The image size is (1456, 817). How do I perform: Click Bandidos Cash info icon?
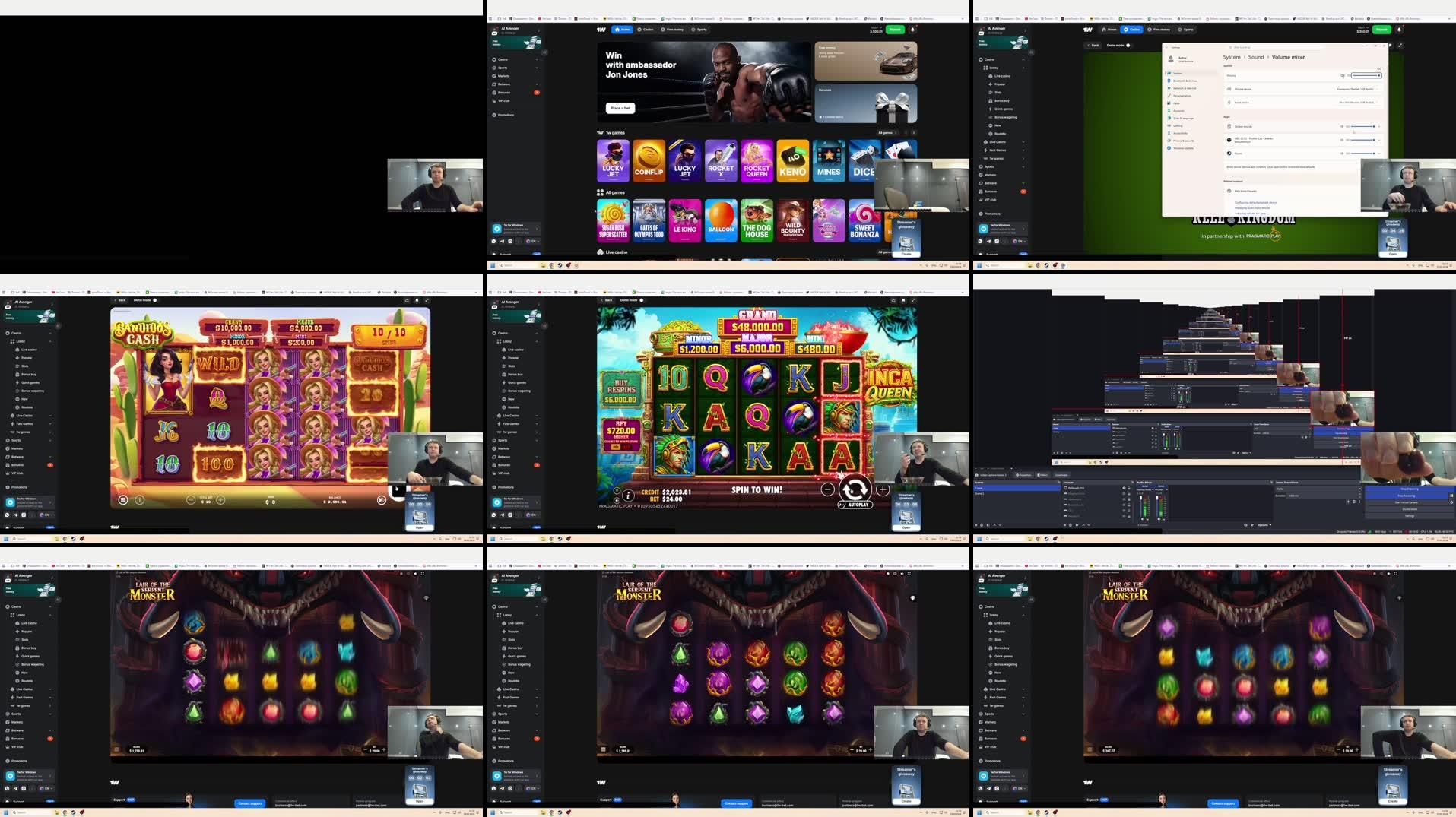pos(140,500)
